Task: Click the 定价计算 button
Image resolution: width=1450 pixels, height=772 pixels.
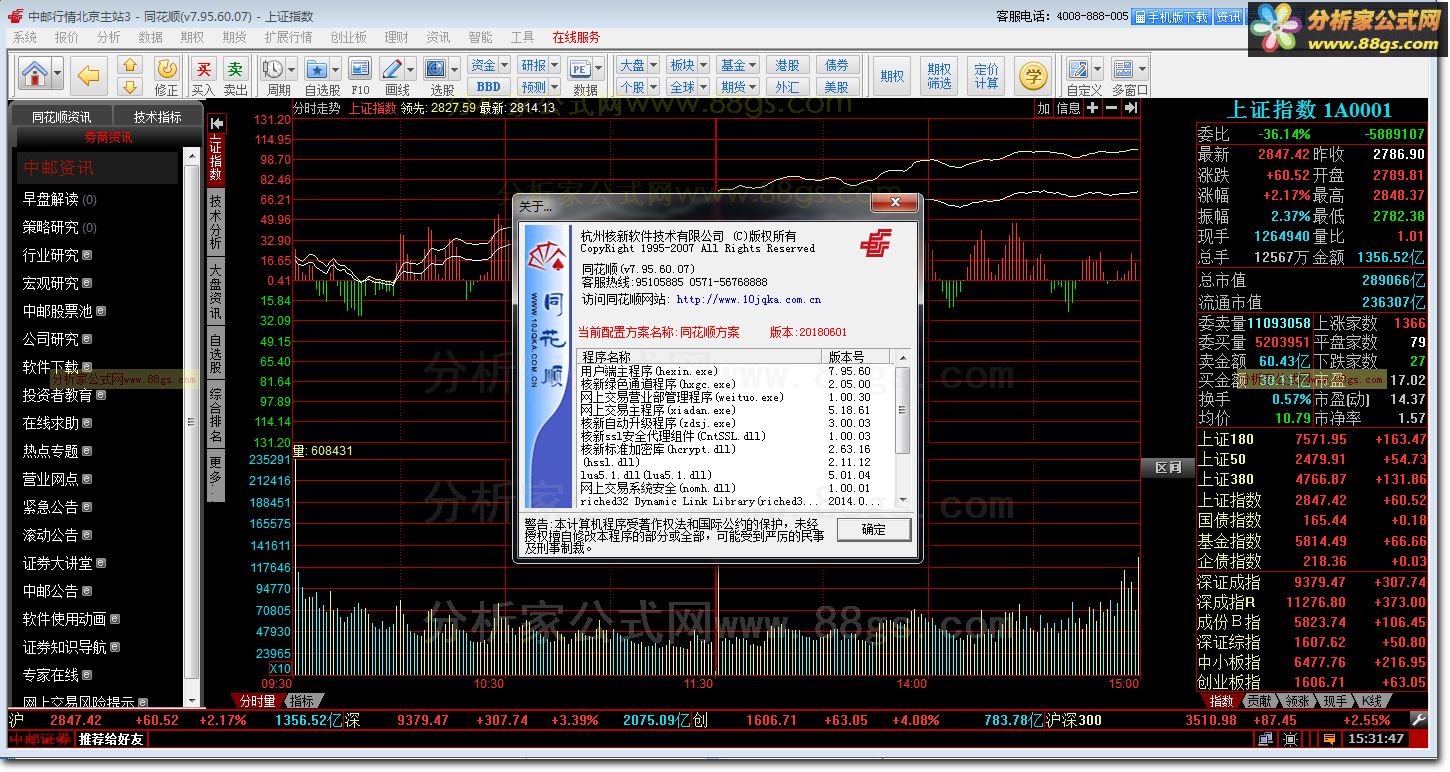Action: tap(986, 76)
